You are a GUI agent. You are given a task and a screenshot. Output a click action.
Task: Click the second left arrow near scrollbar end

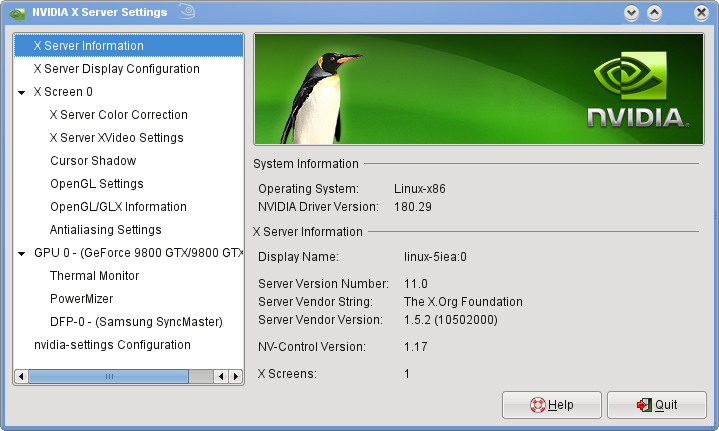pos(221,376)
